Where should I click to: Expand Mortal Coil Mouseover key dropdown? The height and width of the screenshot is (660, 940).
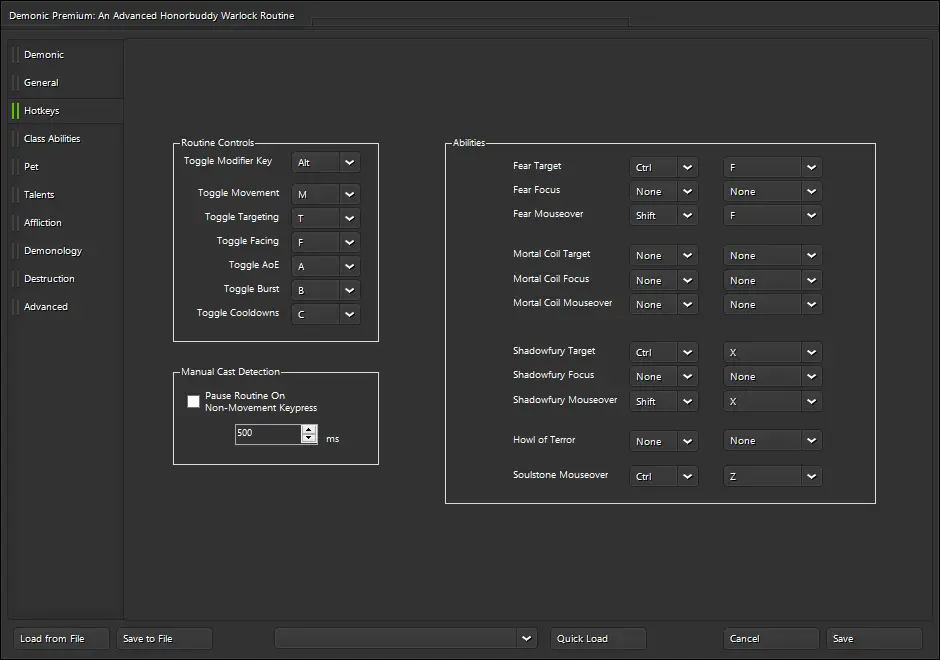(773, 305)
